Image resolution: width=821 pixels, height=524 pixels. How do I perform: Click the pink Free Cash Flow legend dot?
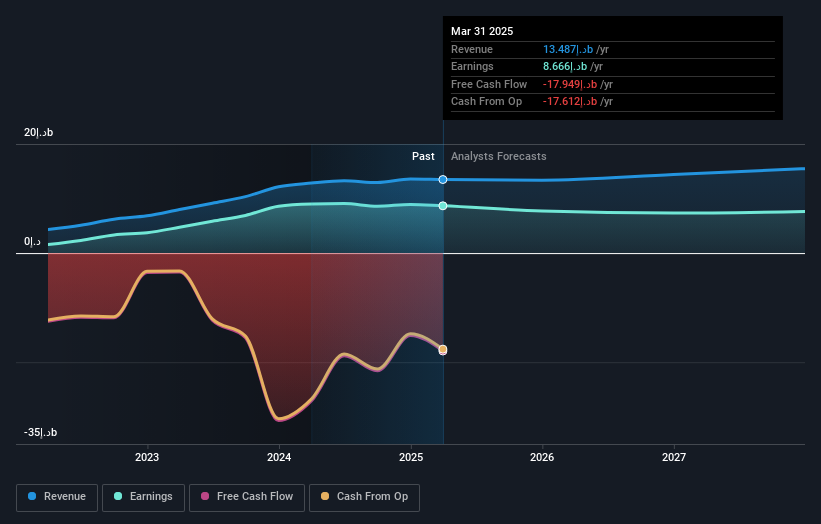[x=205, y=496]
